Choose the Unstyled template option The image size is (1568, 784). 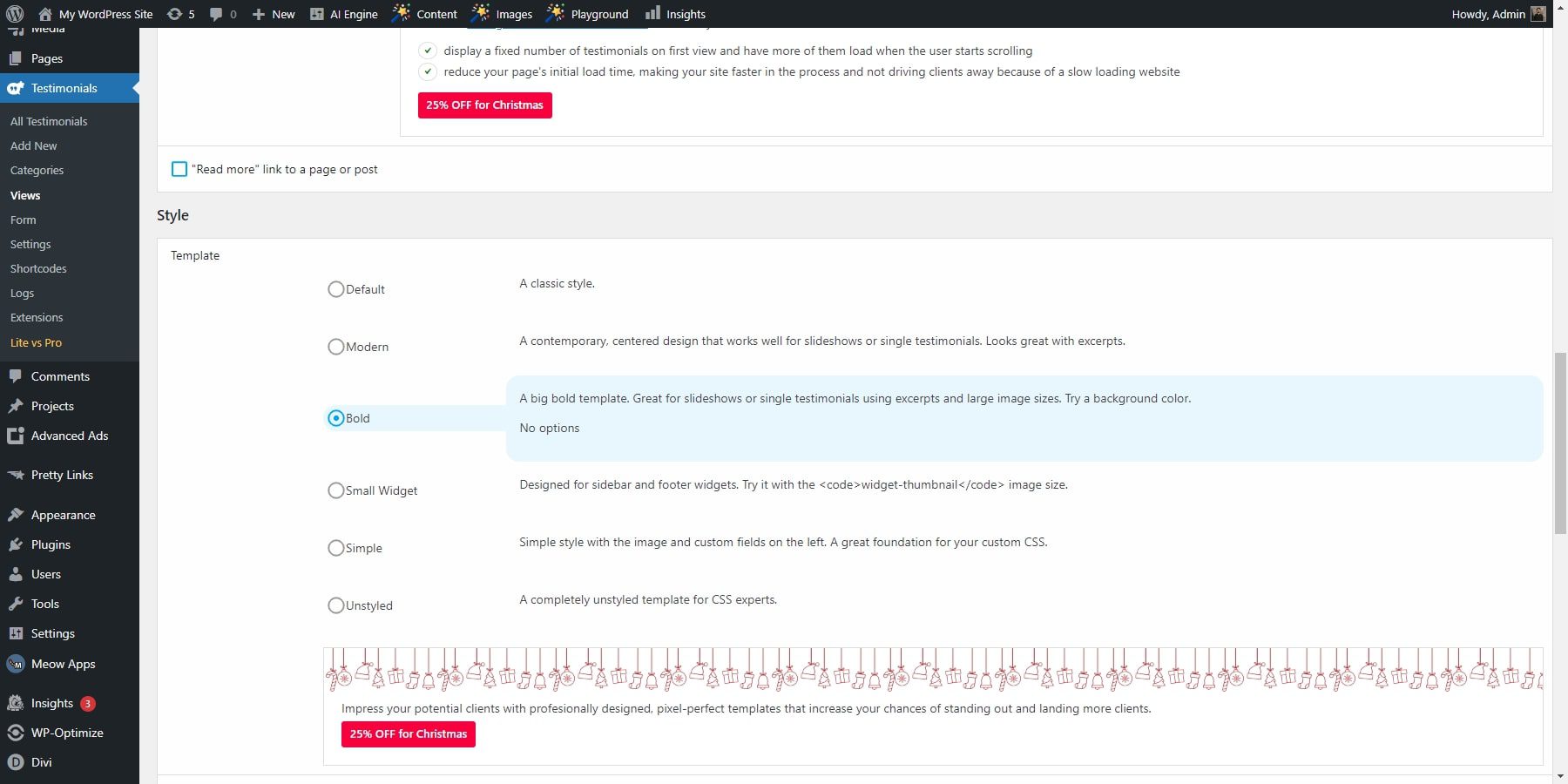[x=336, y=605]
